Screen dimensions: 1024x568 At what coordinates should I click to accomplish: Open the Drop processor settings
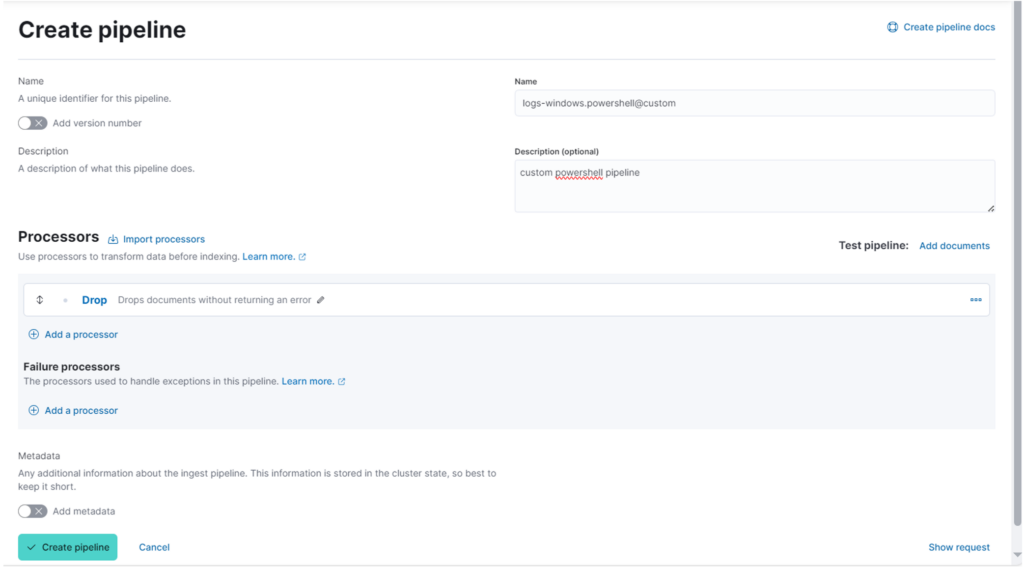(x=94, y=300)
